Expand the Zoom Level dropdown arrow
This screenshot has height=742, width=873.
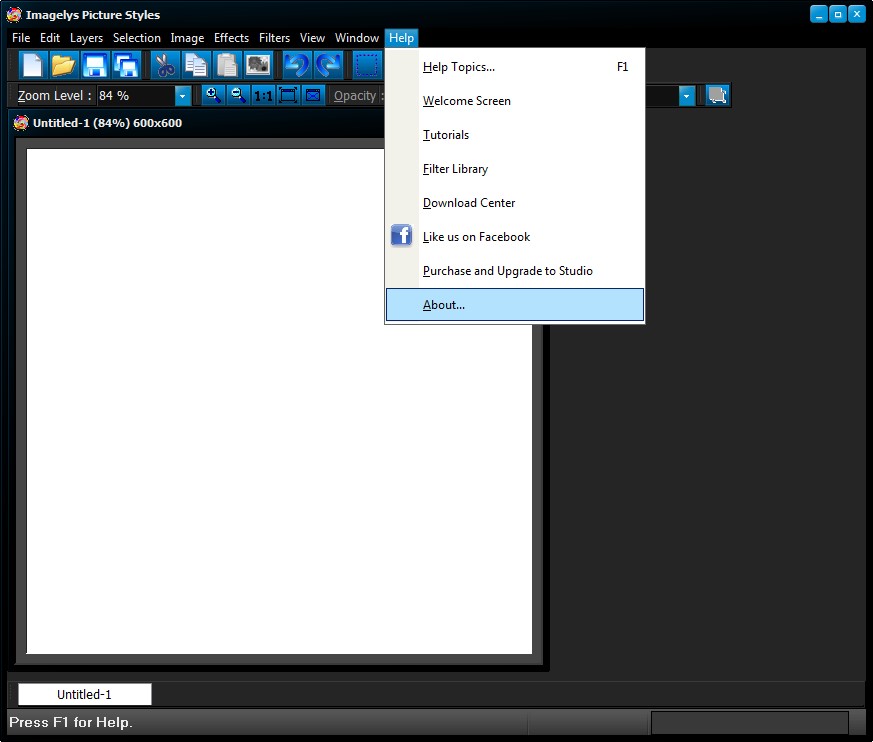click(183, 96)
